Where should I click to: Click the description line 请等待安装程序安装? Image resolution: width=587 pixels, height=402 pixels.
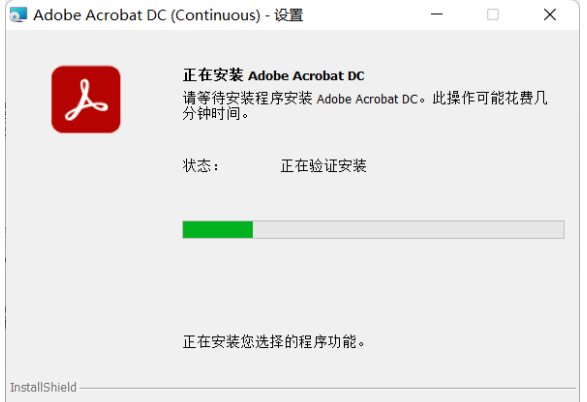(x=247, y=98)
